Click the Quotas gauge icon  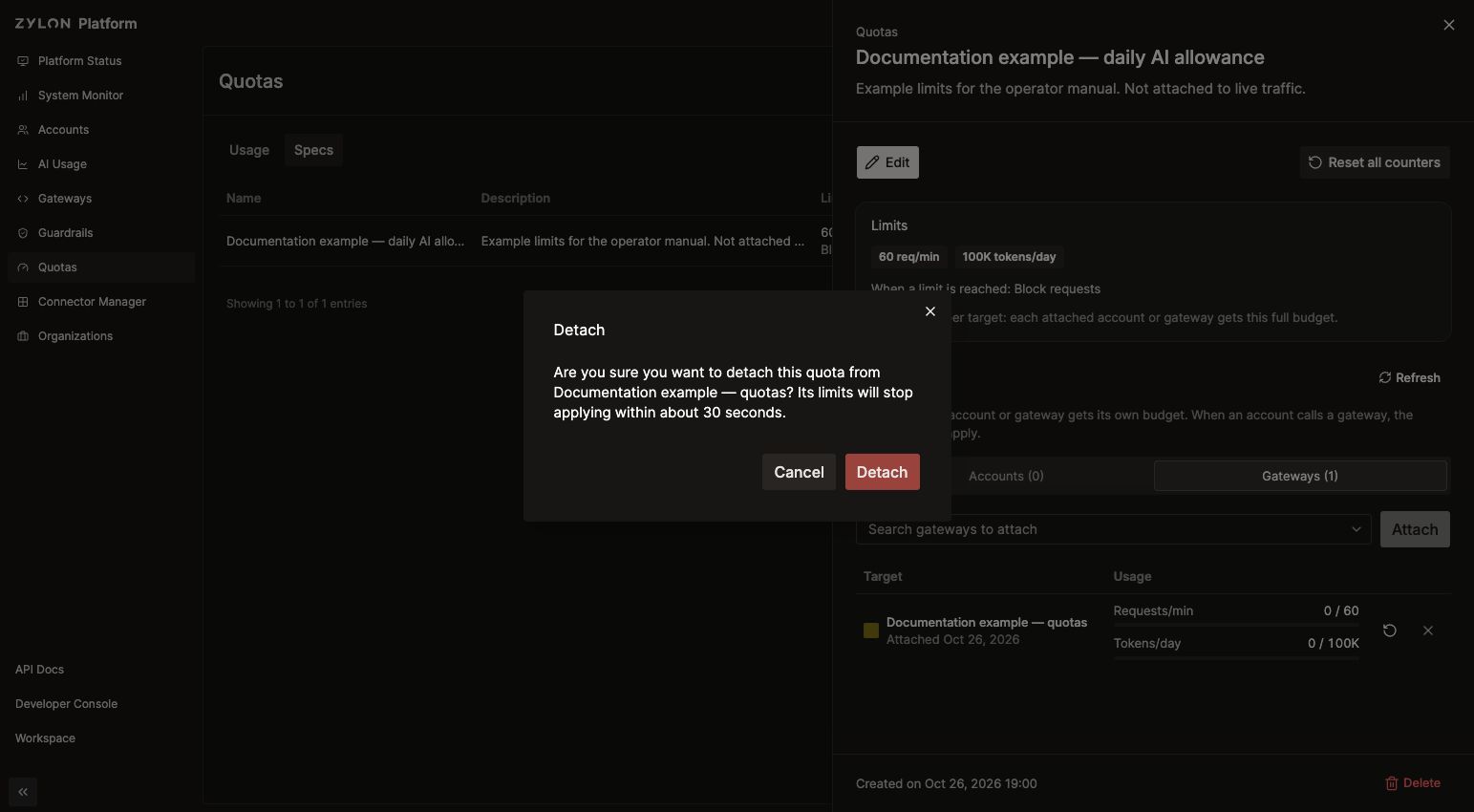tap(23, 267)
